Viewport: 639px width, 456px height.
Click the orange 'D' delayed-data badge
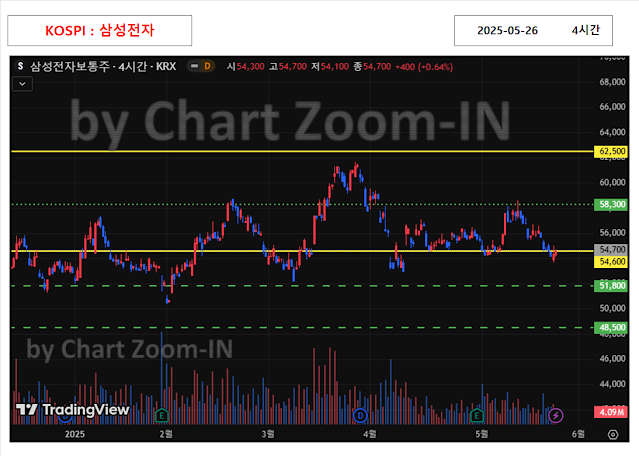click(207, 66)
